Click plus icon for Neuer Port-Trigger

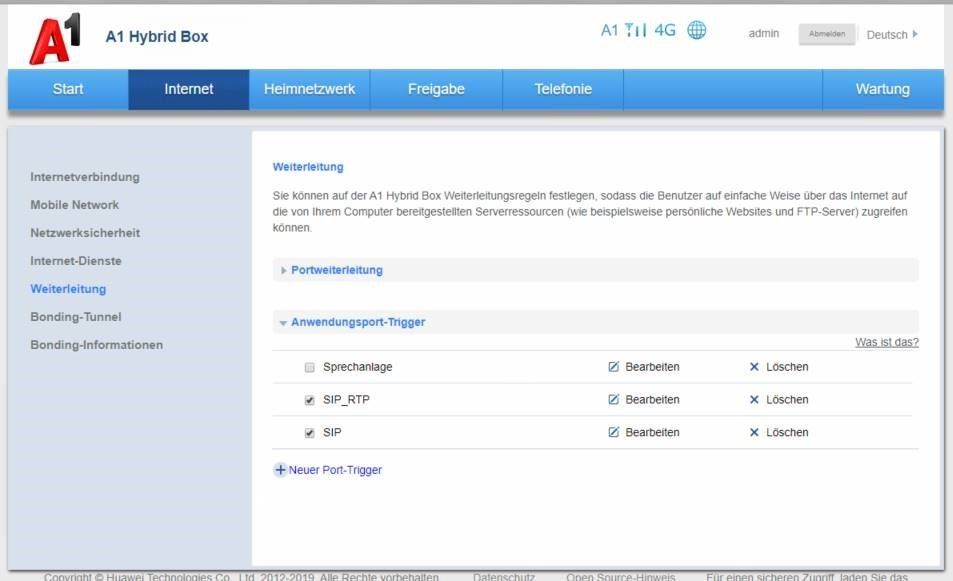281,470
